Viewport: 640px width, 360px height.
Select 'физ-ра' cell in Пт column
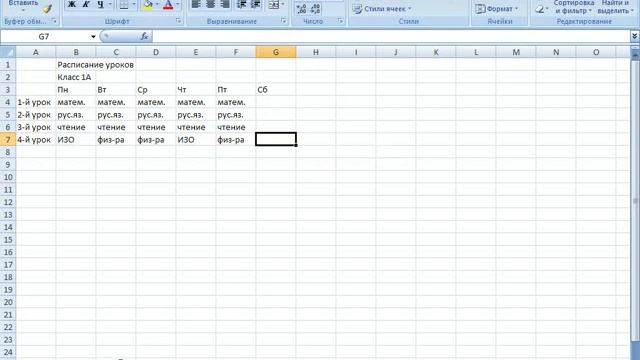pos(236,140)
